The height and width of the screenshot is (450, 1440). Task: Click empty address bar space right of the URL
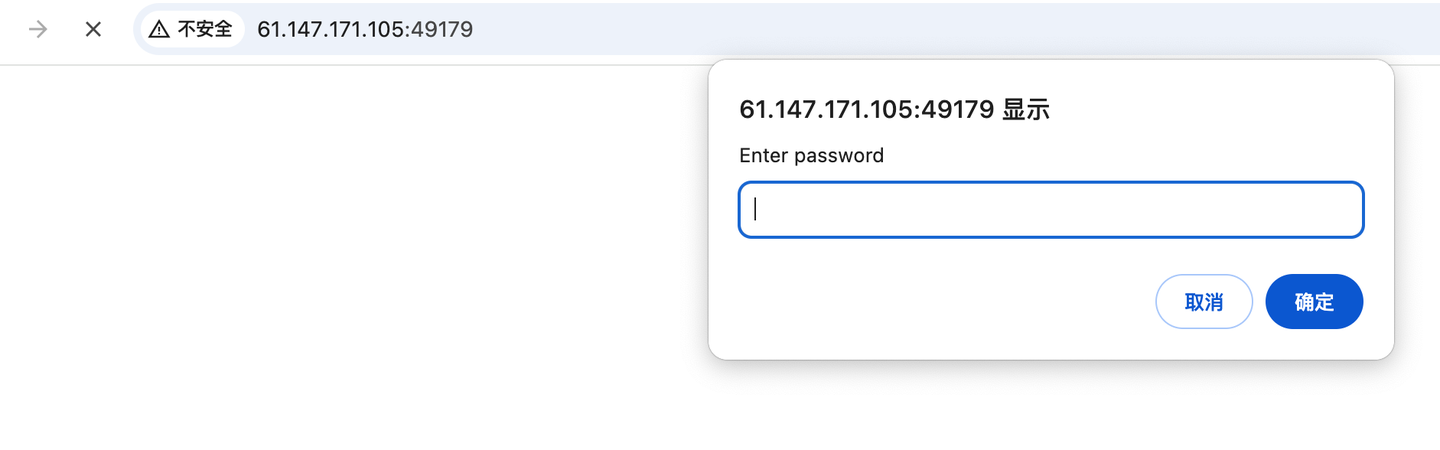coord(900,29)
